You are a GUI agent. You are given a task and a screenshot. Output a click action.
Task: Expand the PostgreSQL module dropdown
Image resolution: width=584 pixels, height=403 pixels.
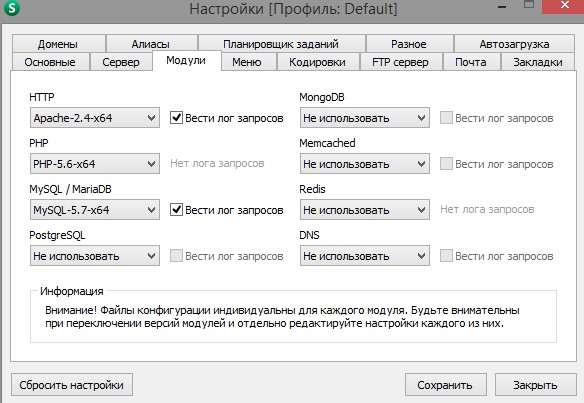pos(95,256)
